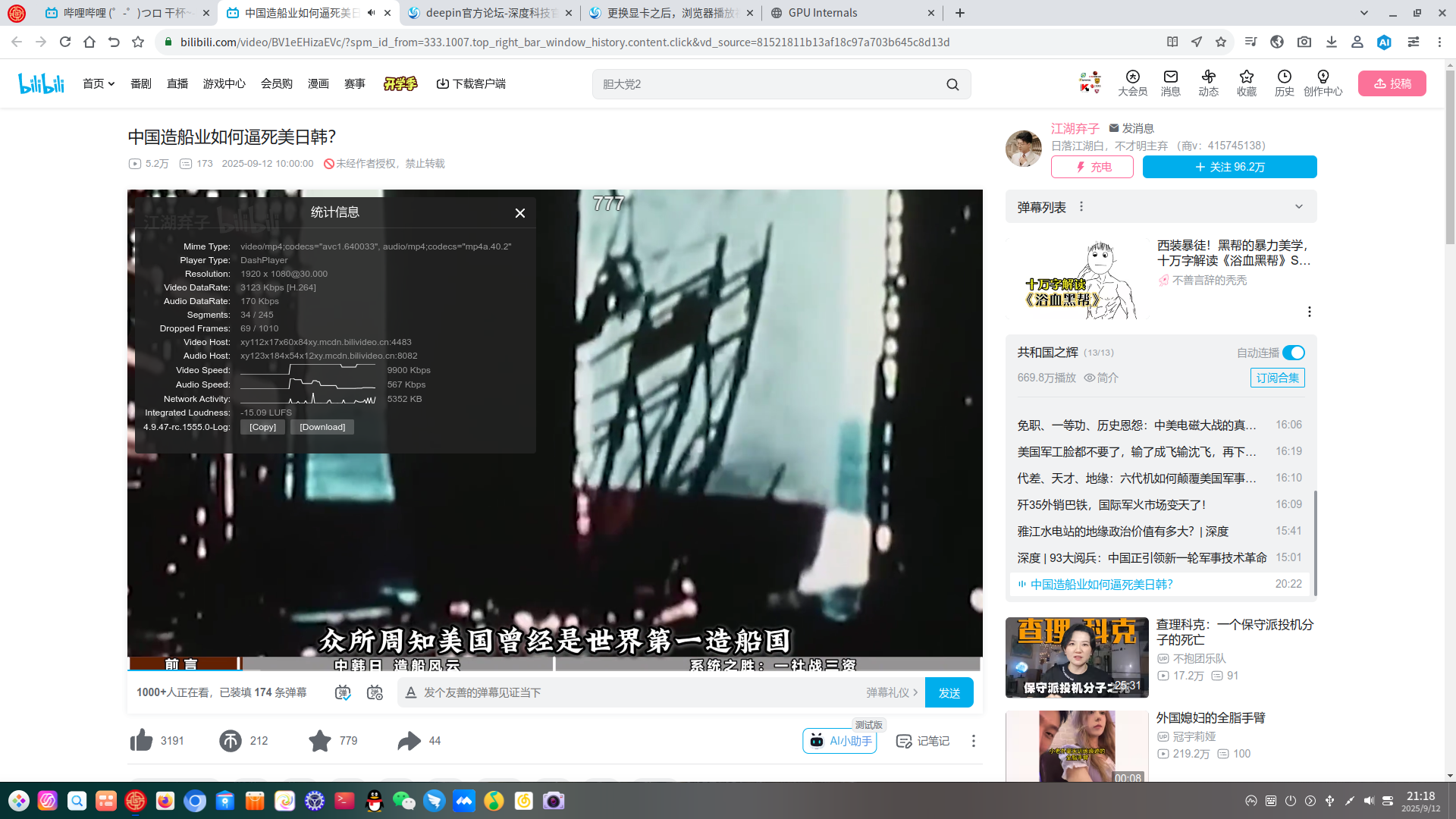Image resolution: width=1456 pixels, height=819 pixels.
Task: Expand the 弹幕列表 chevron
Action: coord(1299,207)
